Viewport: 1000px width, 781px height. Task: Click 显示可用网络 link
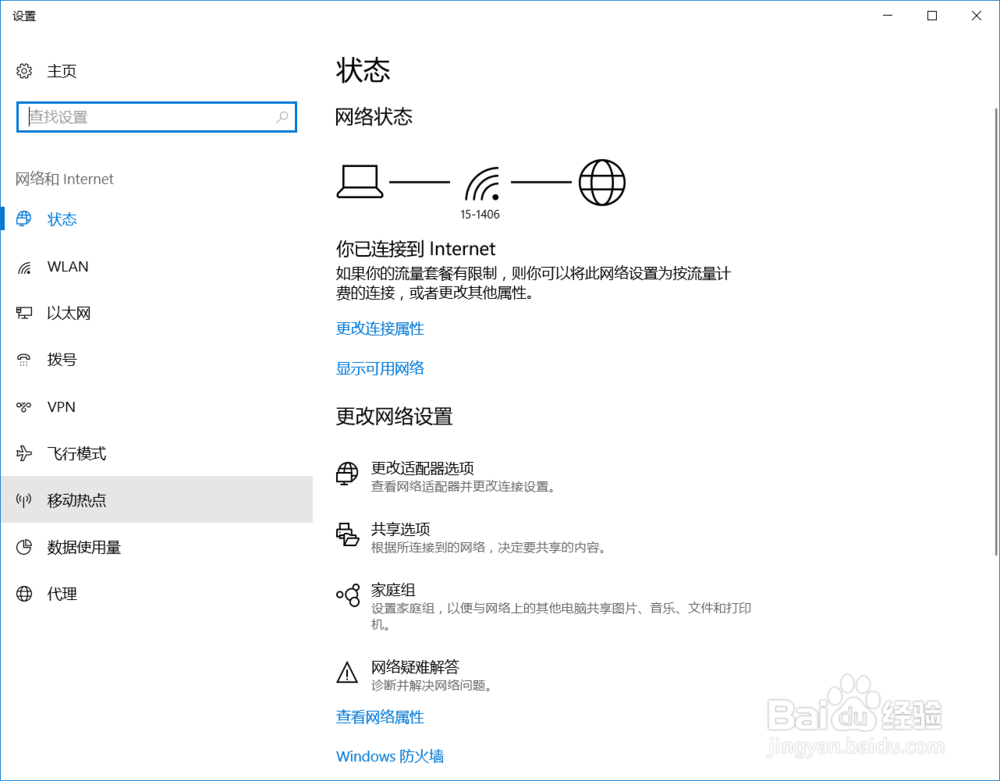tap(380, 368)
